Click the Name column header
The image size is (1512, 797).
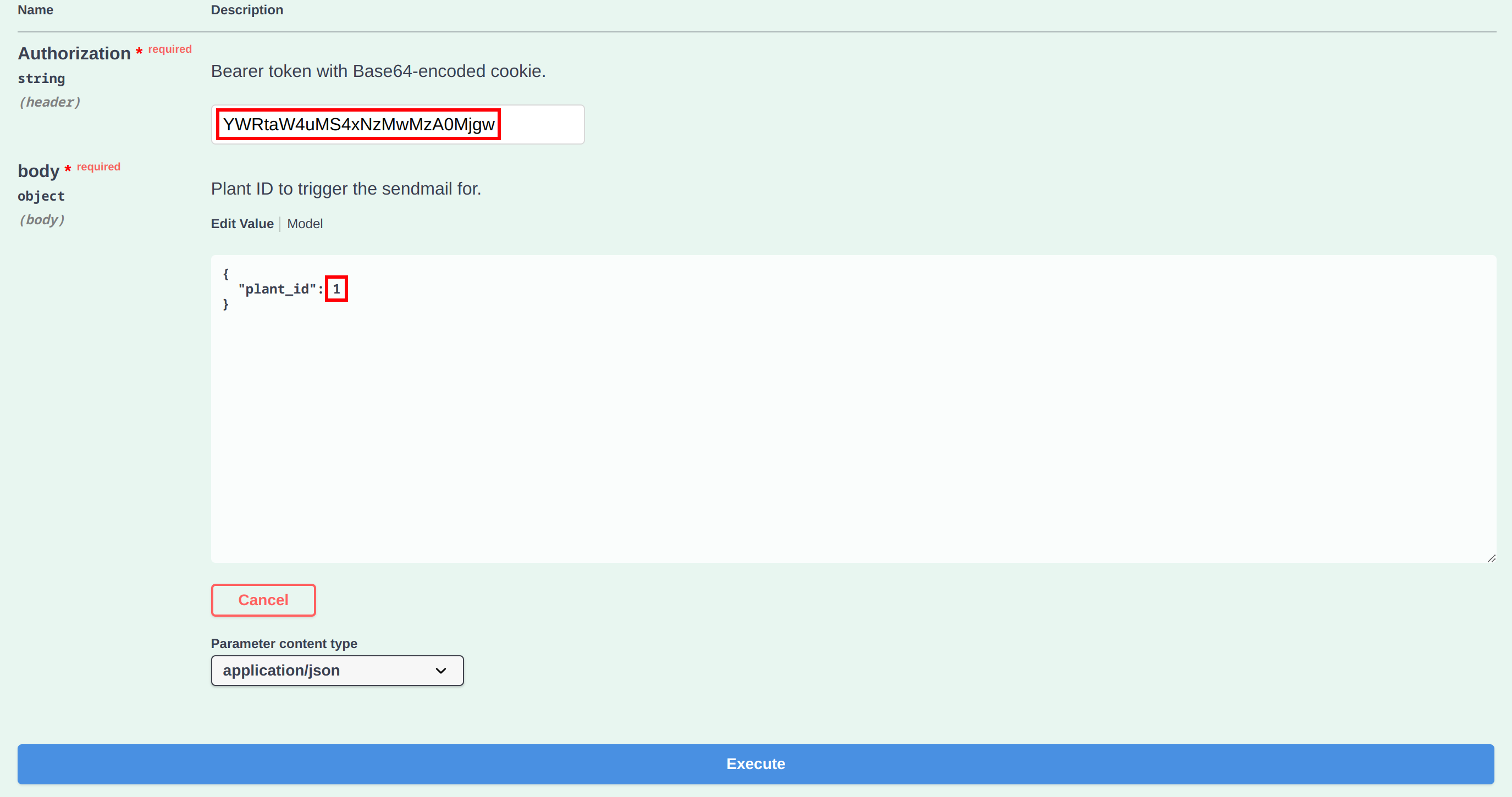tap(35, 10)
